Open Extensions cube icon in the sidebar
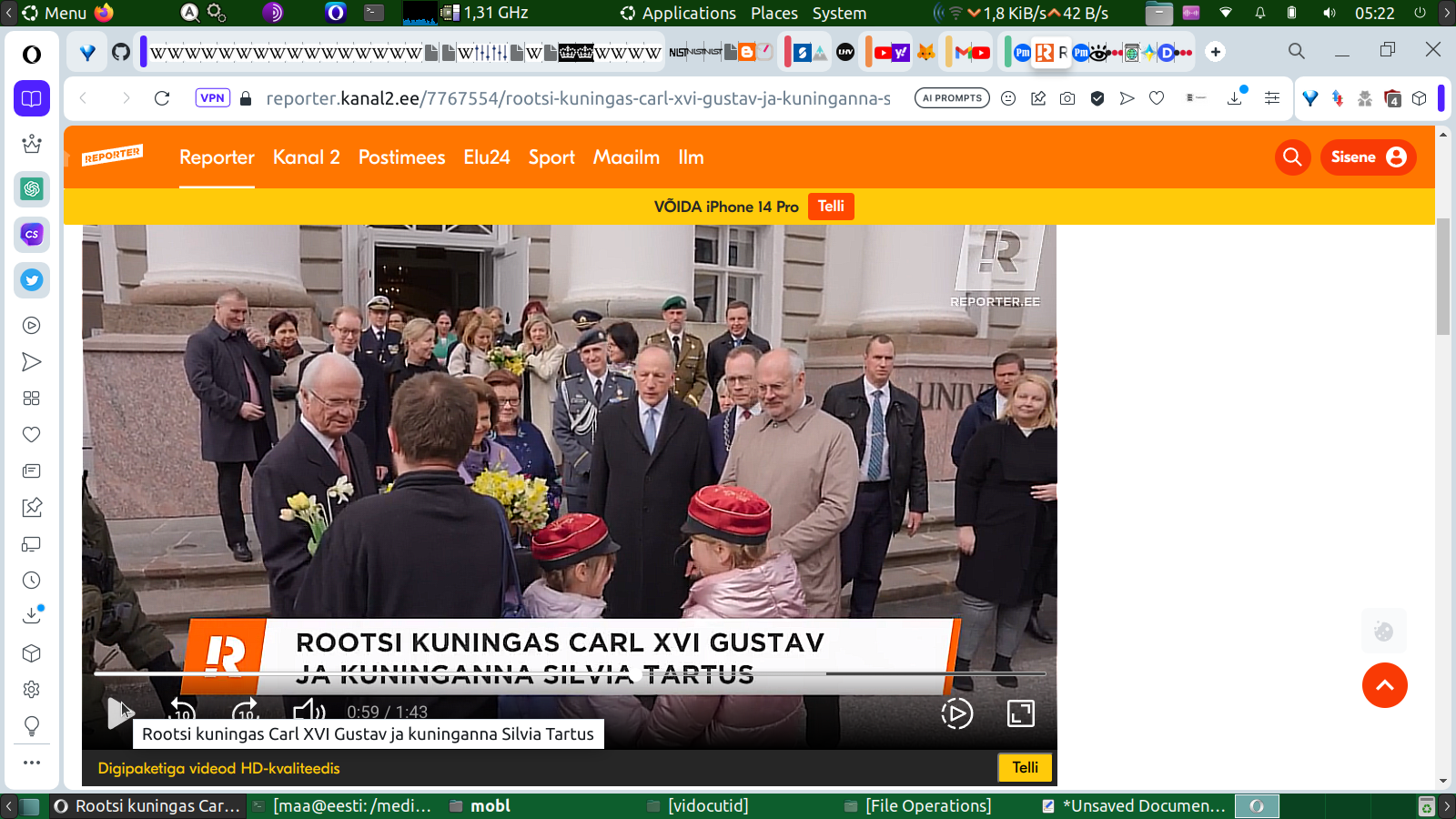This screenshot has height=819, width=1456. pos(32,653)
